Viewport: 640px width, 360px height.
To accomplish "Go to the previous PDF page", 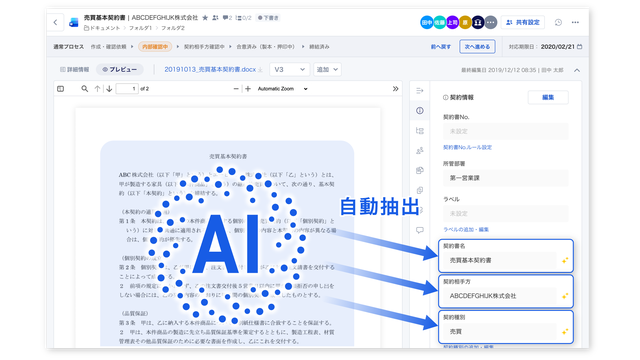I will [x=97, y=89].
